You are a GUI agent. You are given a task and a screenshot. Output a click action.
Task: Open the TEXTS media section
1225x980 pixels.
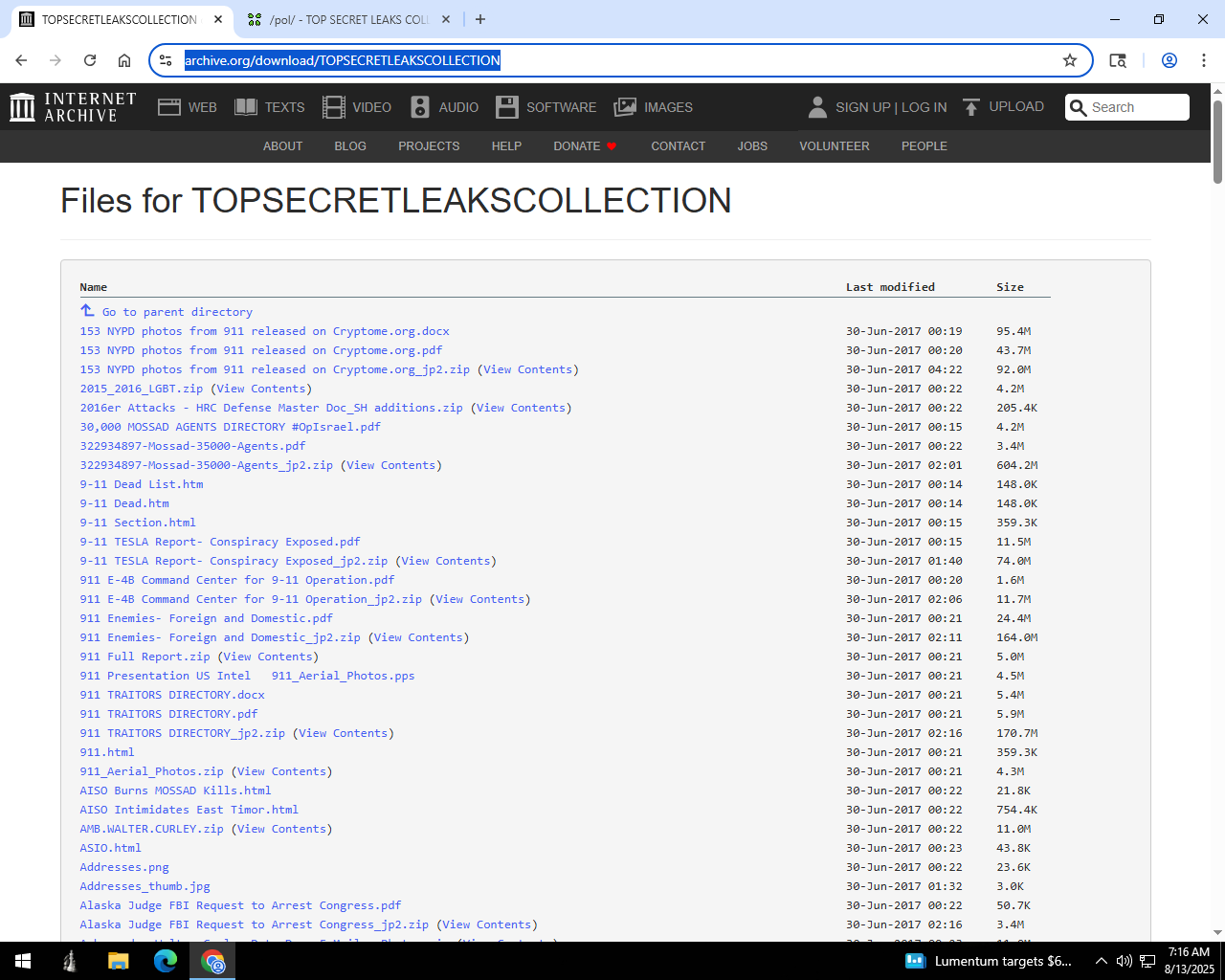pos(270,107)
